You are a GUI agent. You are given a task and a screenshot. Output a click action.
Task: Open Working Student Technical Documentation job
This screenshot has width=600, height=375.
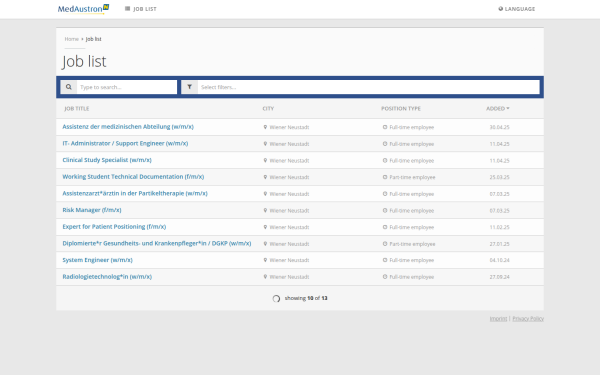point(133,177)
